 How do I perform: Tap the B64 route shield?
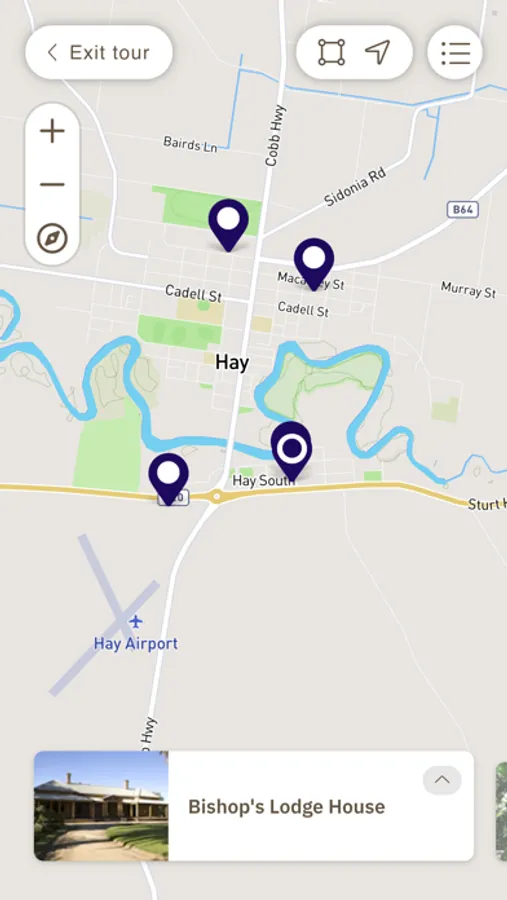tap(463, 210)
